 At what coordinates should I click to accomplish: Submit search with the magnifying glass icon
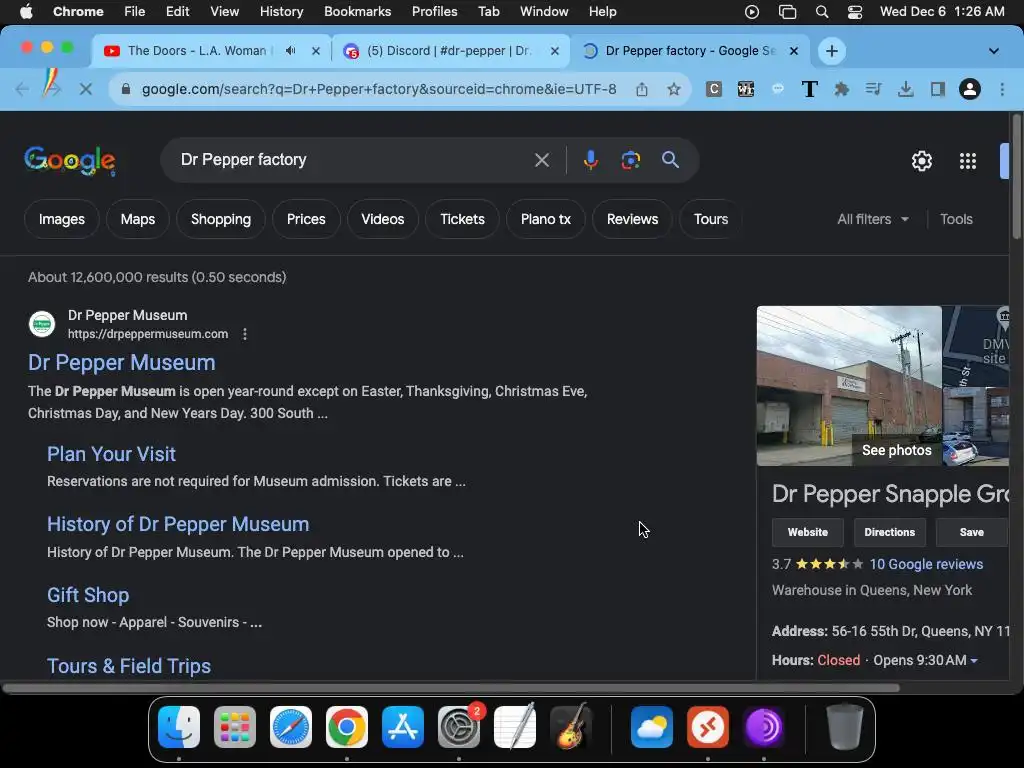point(670,160)
